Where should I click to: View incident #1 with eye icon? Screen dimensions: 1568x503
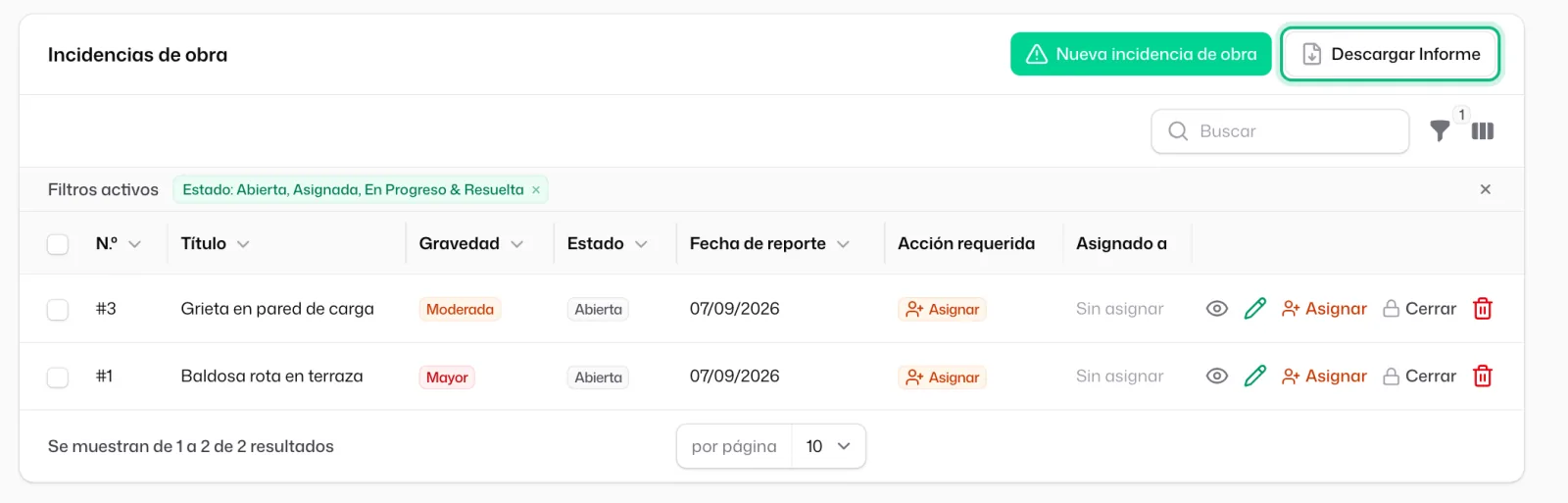[x=1216, y=377]
